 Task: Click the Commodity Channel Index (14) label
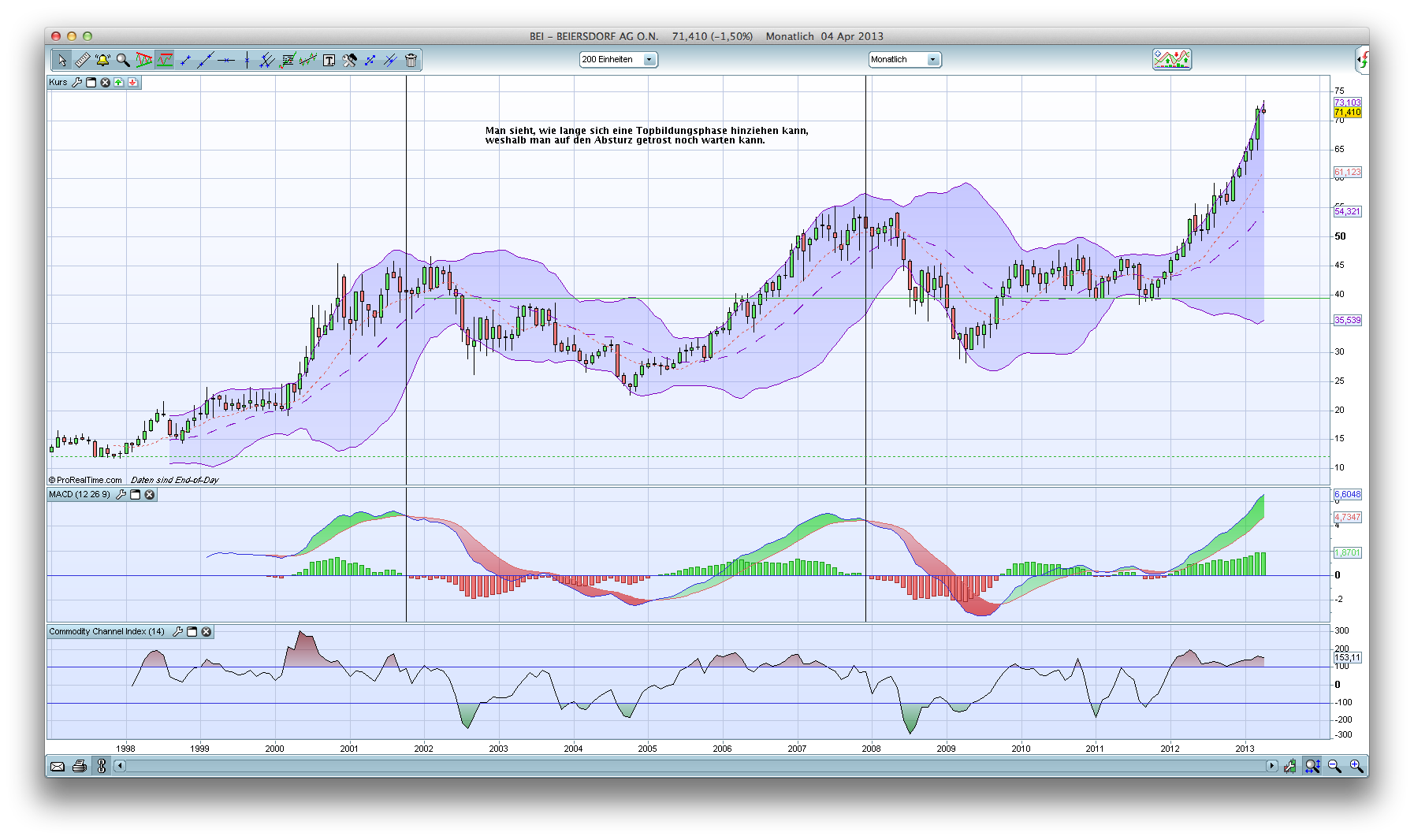pyautogui.click(x=107, y=631)
